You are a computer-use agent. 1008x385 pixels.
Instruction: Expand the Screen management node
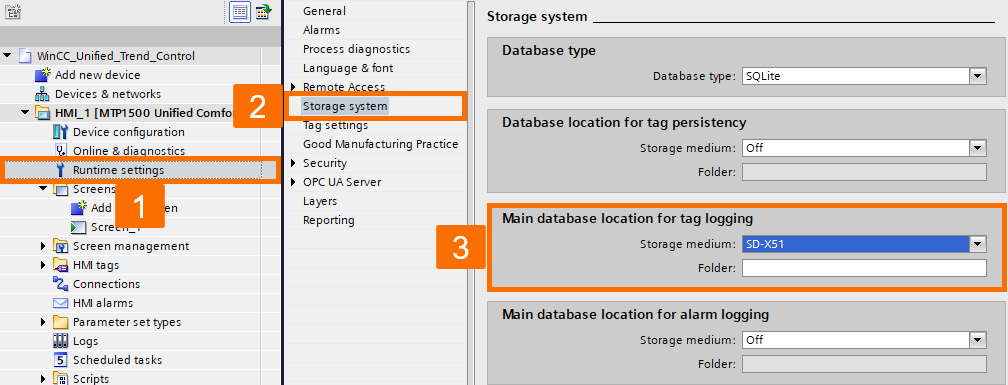pos(43,246)
